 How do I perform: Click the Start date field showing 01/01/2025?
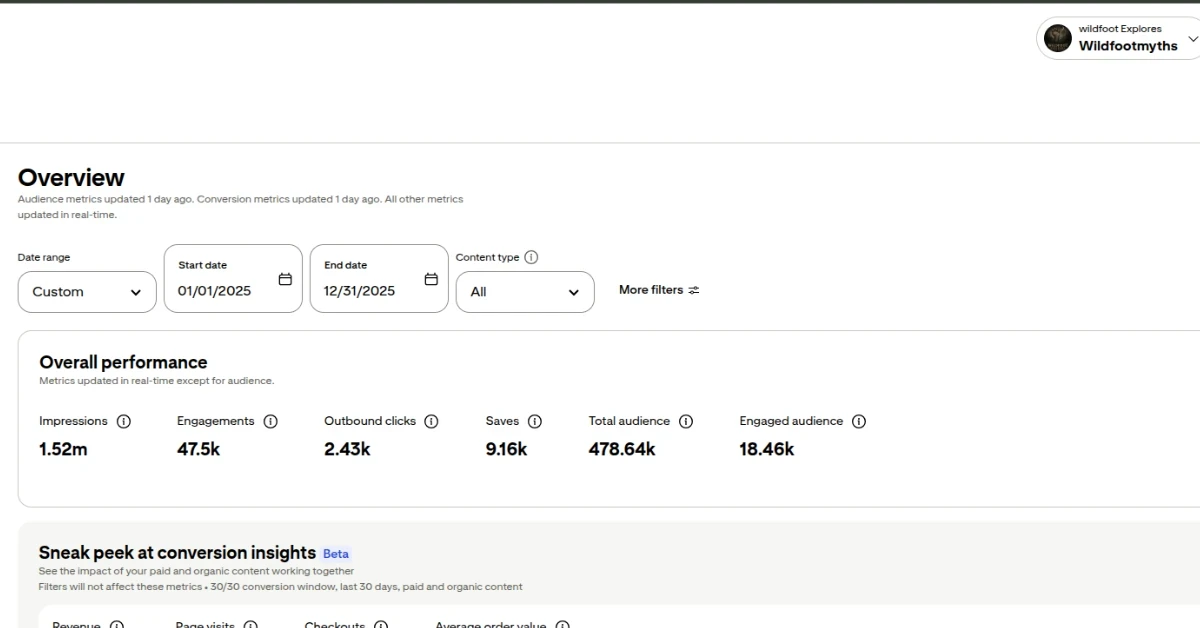coord(215,291)
